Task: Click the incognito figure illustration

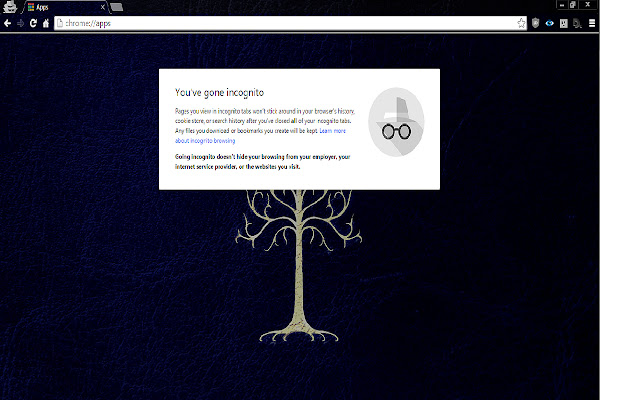Action: [x=396, y=122]
